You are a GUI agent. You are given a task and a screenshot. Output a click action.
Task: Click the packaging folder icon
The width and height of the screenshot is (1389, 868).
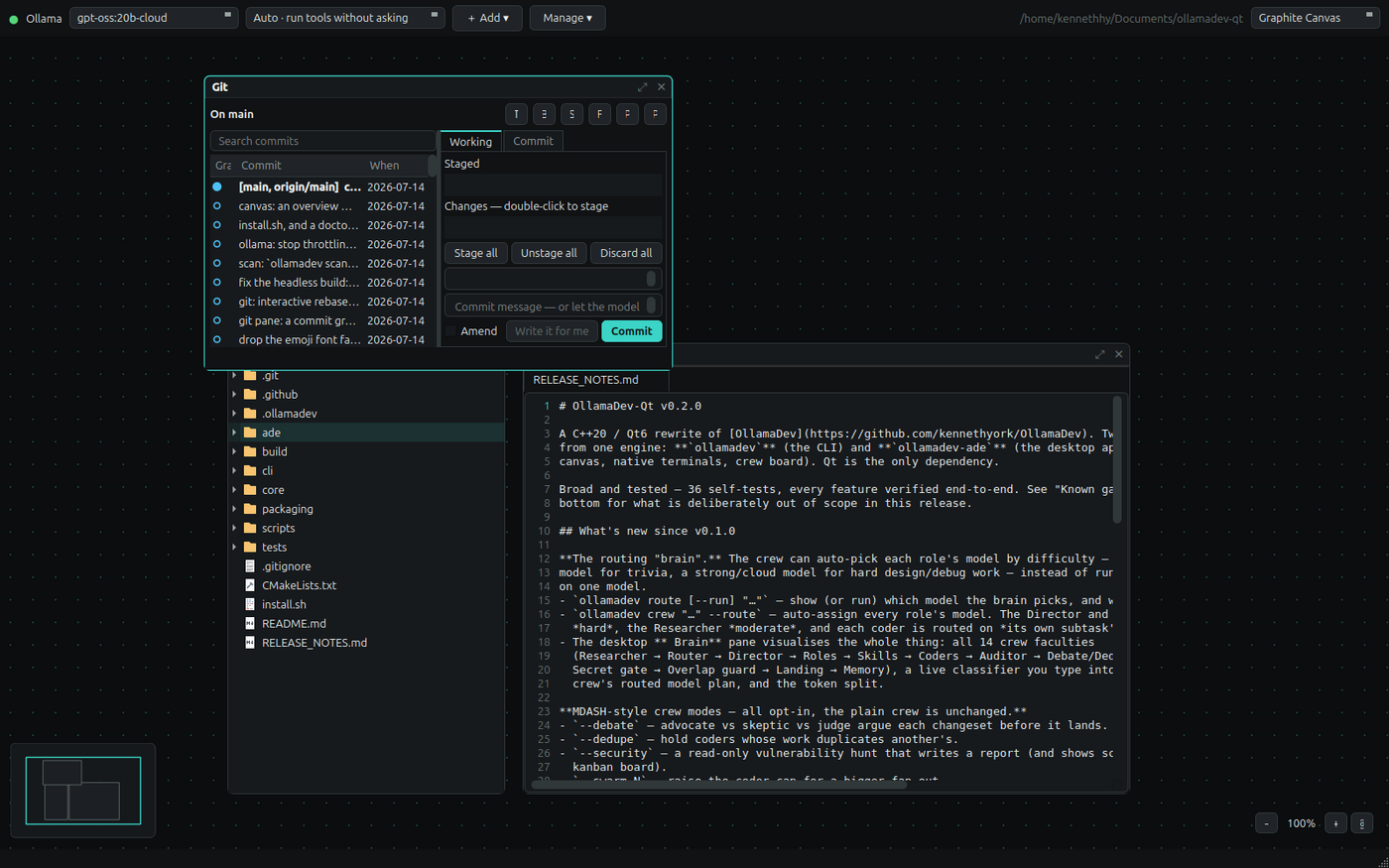(250, 509)
